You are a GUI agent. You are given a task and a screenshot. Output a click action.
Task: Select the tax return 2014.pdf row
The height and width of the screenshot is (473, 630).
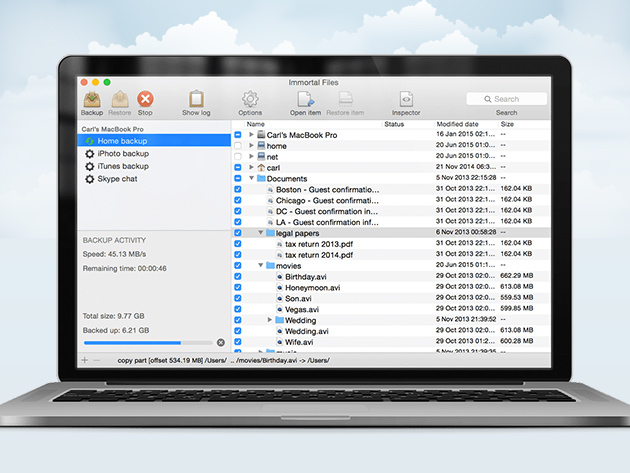pos(391,254)
